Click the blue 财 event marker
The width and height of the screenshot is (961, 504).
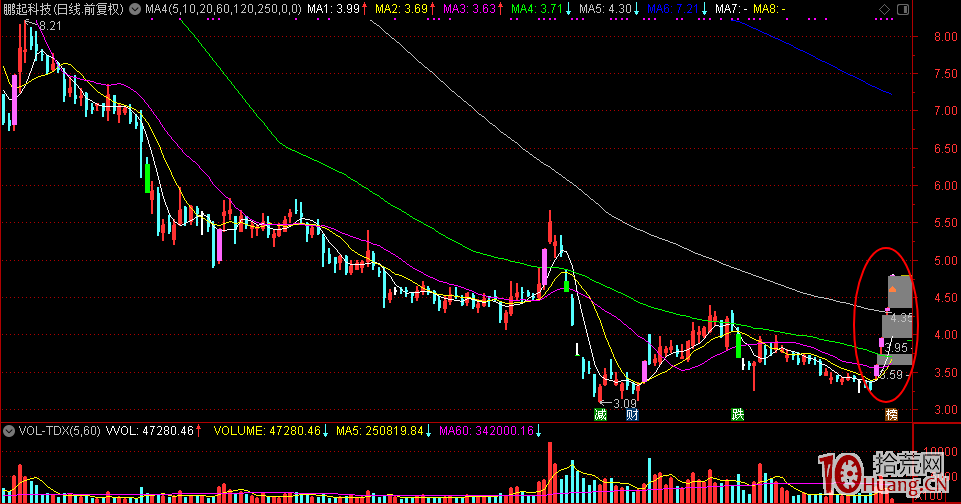632,414
